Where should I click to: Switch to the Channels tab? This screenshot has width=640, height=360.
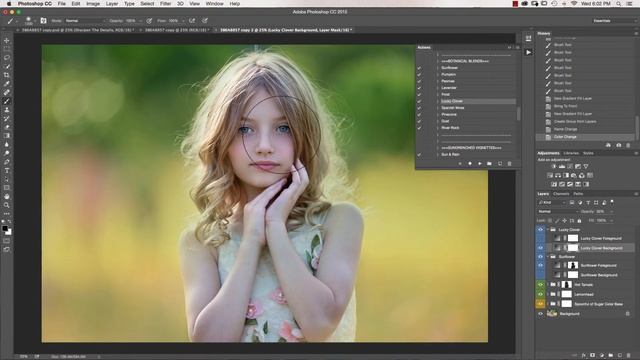click(561, 194)
